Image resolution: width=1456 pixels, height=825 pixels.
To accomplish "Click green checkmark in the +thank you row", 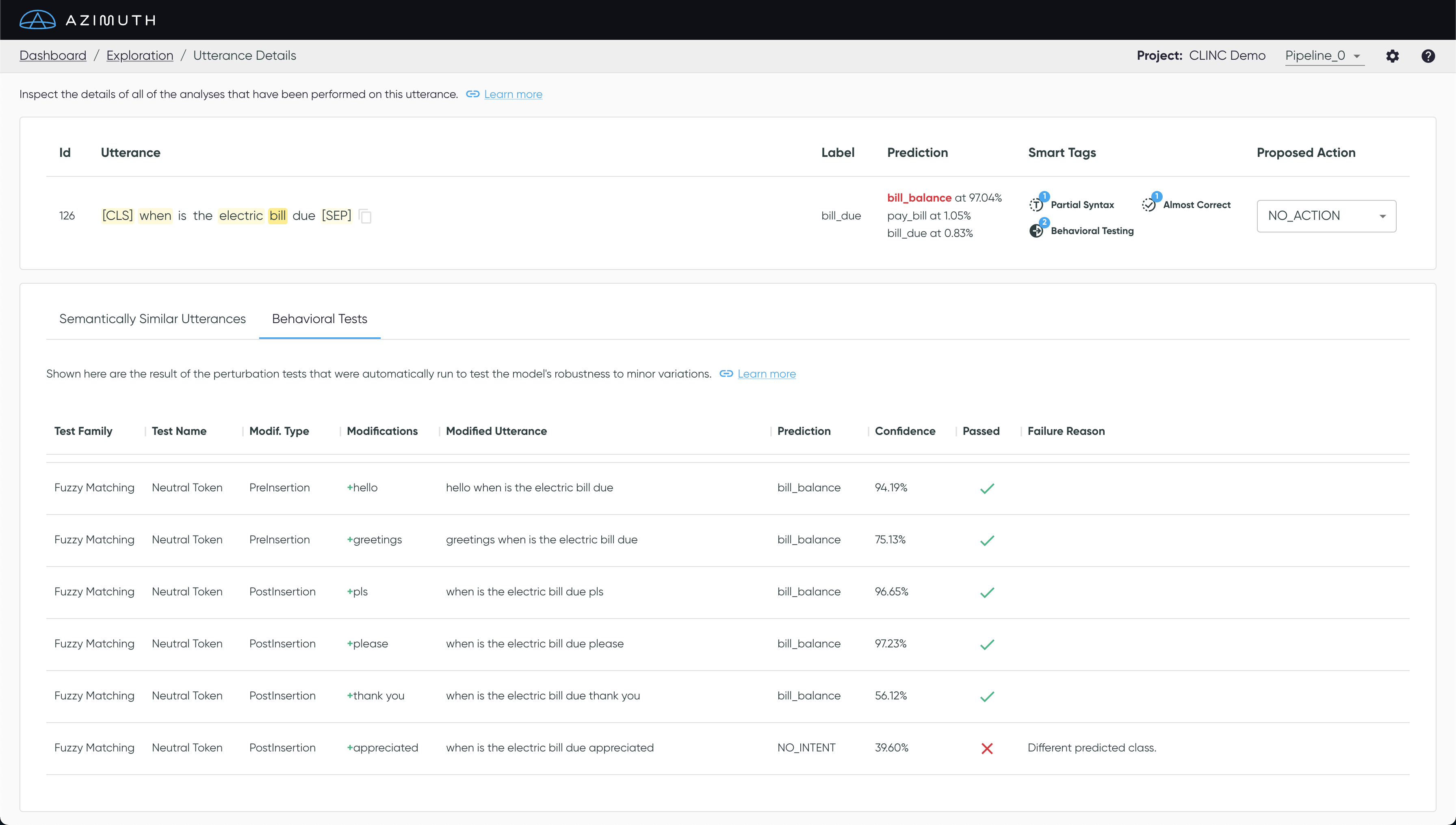I will coord(987,697).
